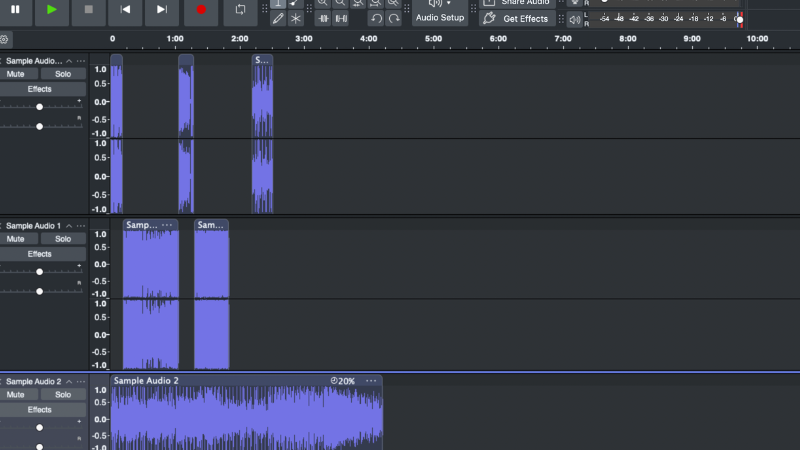Redo the last undone action
The image size is (800, 450).
point(394,19)
